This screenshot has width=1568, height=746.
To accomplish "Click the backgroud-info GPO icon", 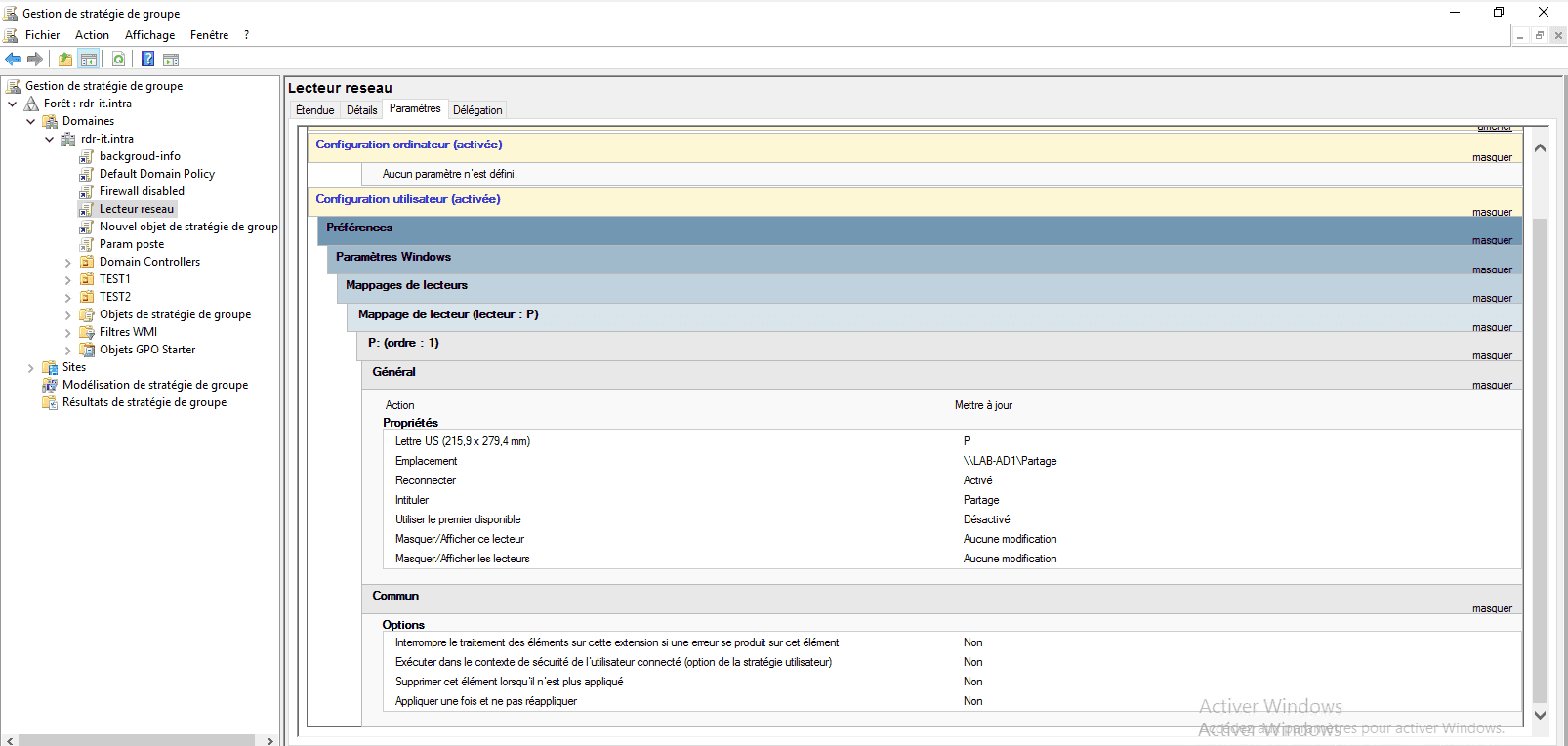I will click(x=87, y=156).
